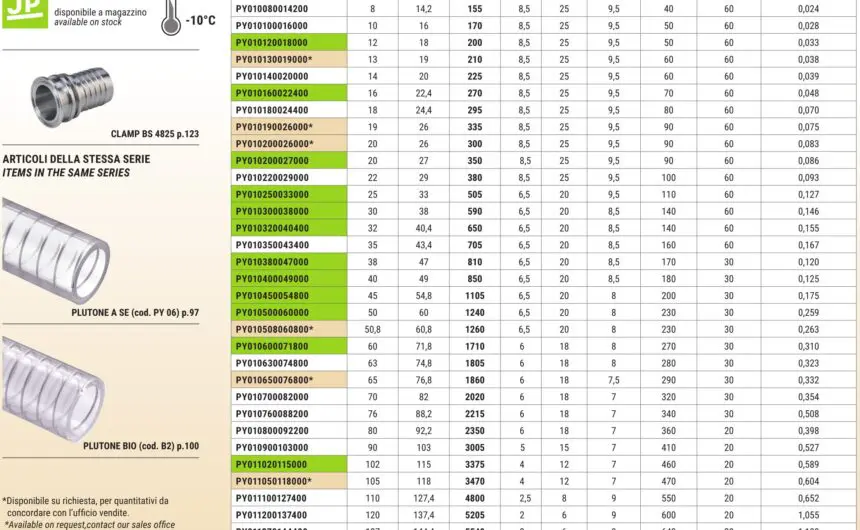Viewport: 860px width, 530px height.
Task: Select beige product code PY010130019000*
Action: pyautogui.click(x=274, y=59)
